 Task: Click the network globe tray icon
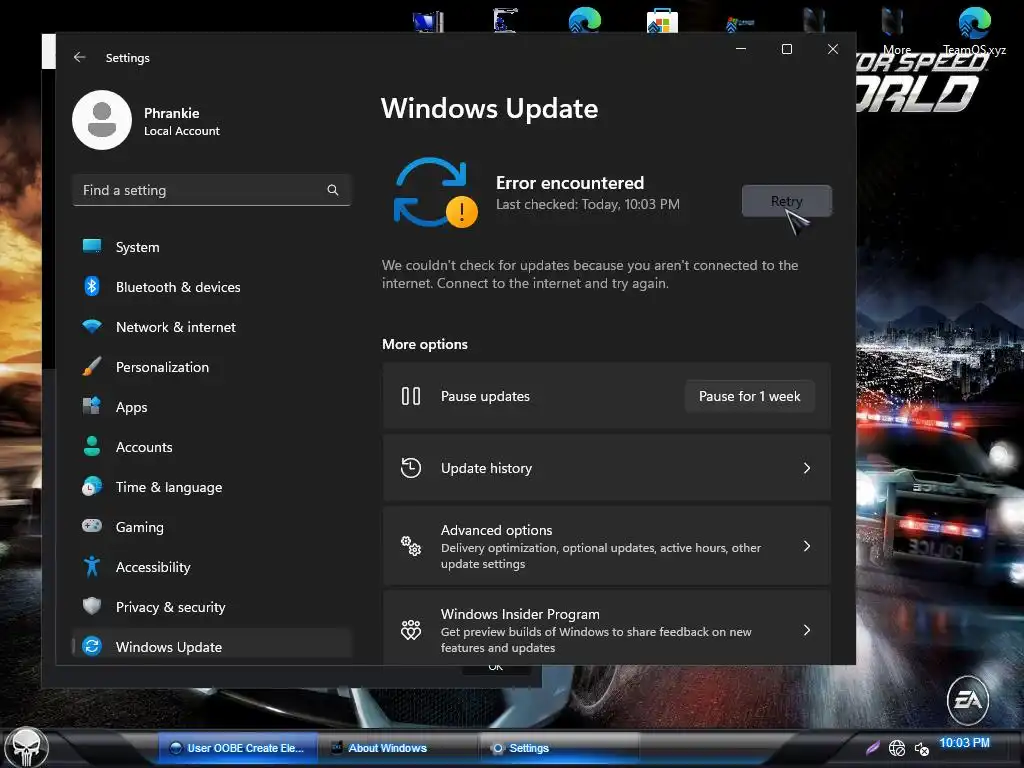[x=897, y=748]
